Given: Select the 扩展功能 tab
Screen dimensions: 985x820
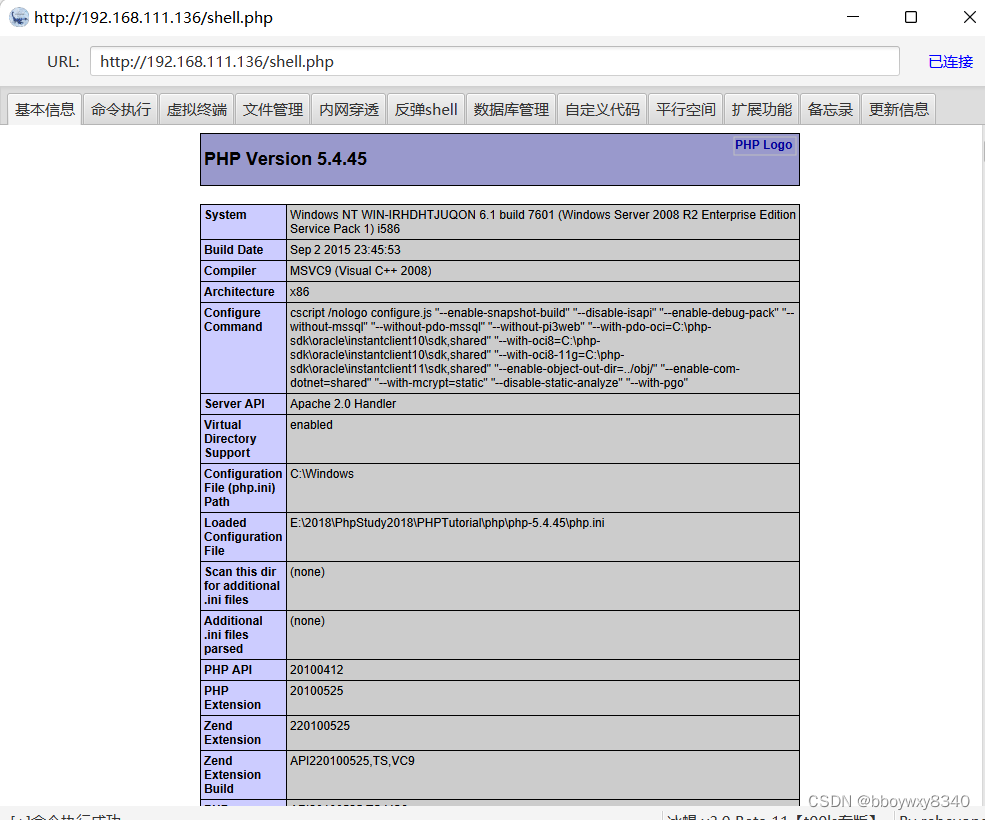Looking at the screenshot, I should 761,109.
